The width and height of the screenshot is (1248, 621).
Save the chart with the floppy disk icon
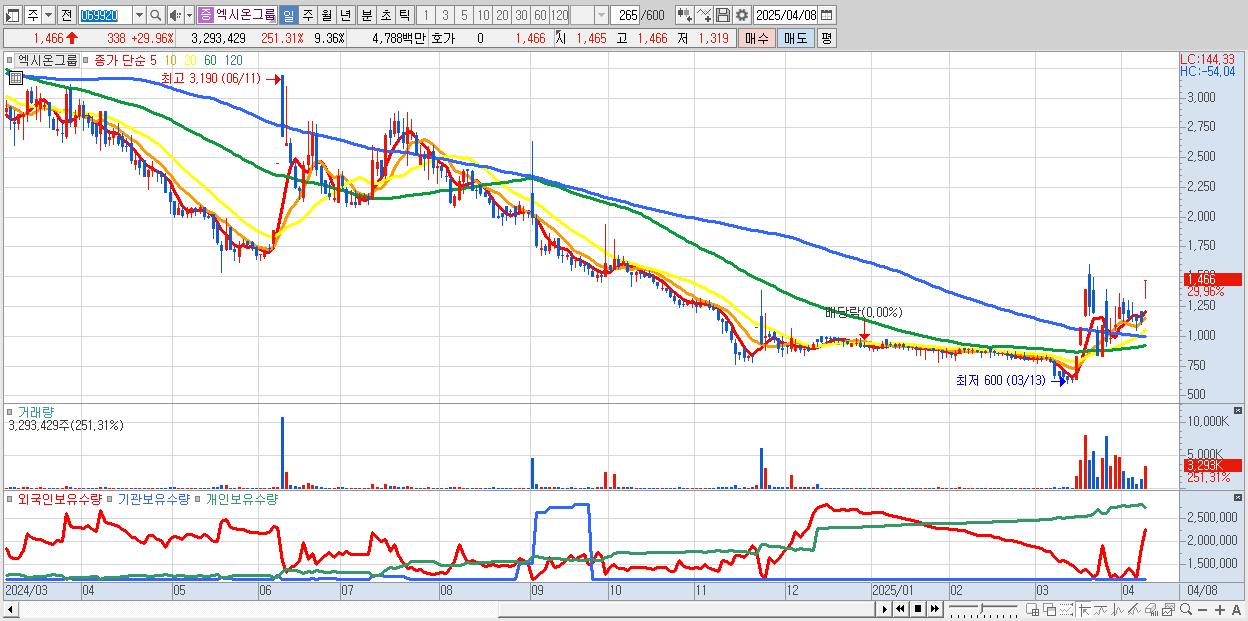[x=723, y=15]
